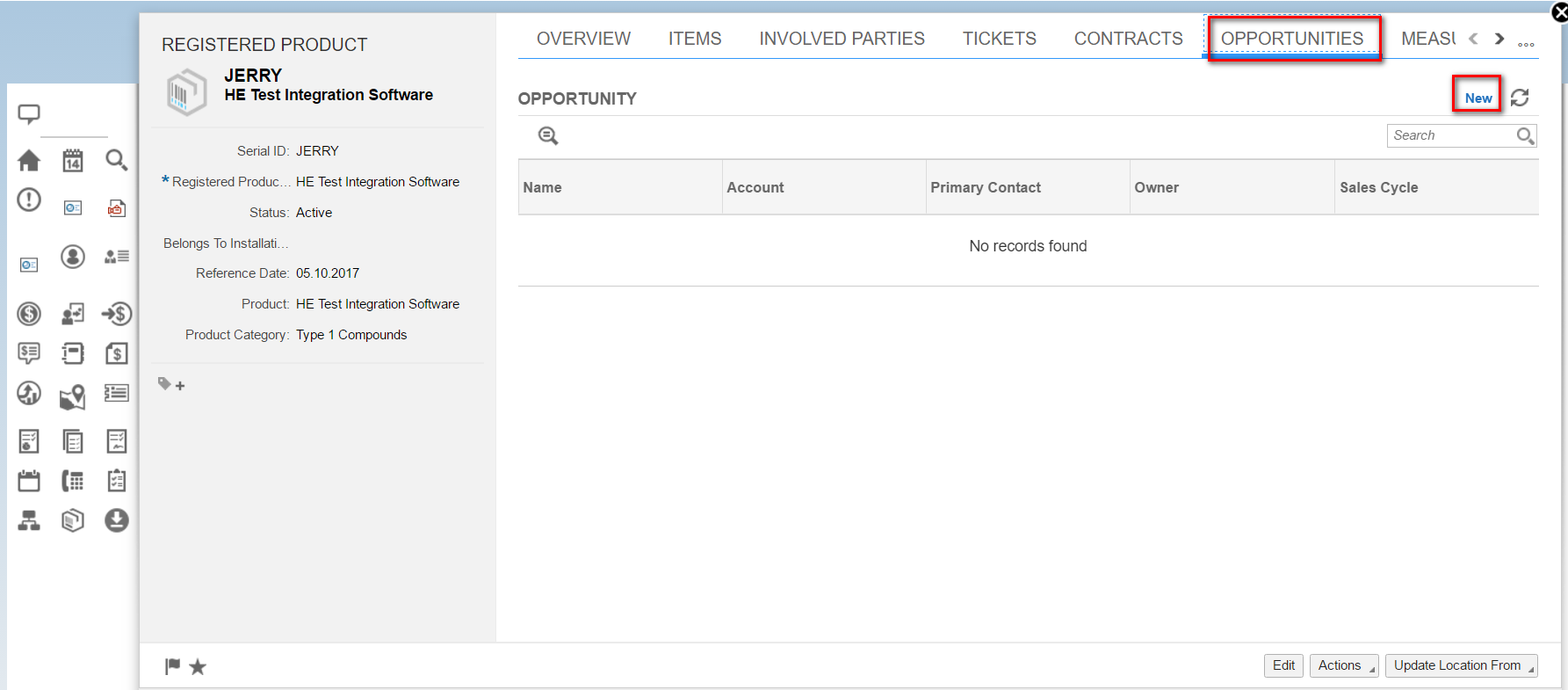
Task: Open the tab overflow ellipsis menu
Action: pos(1526,44)
